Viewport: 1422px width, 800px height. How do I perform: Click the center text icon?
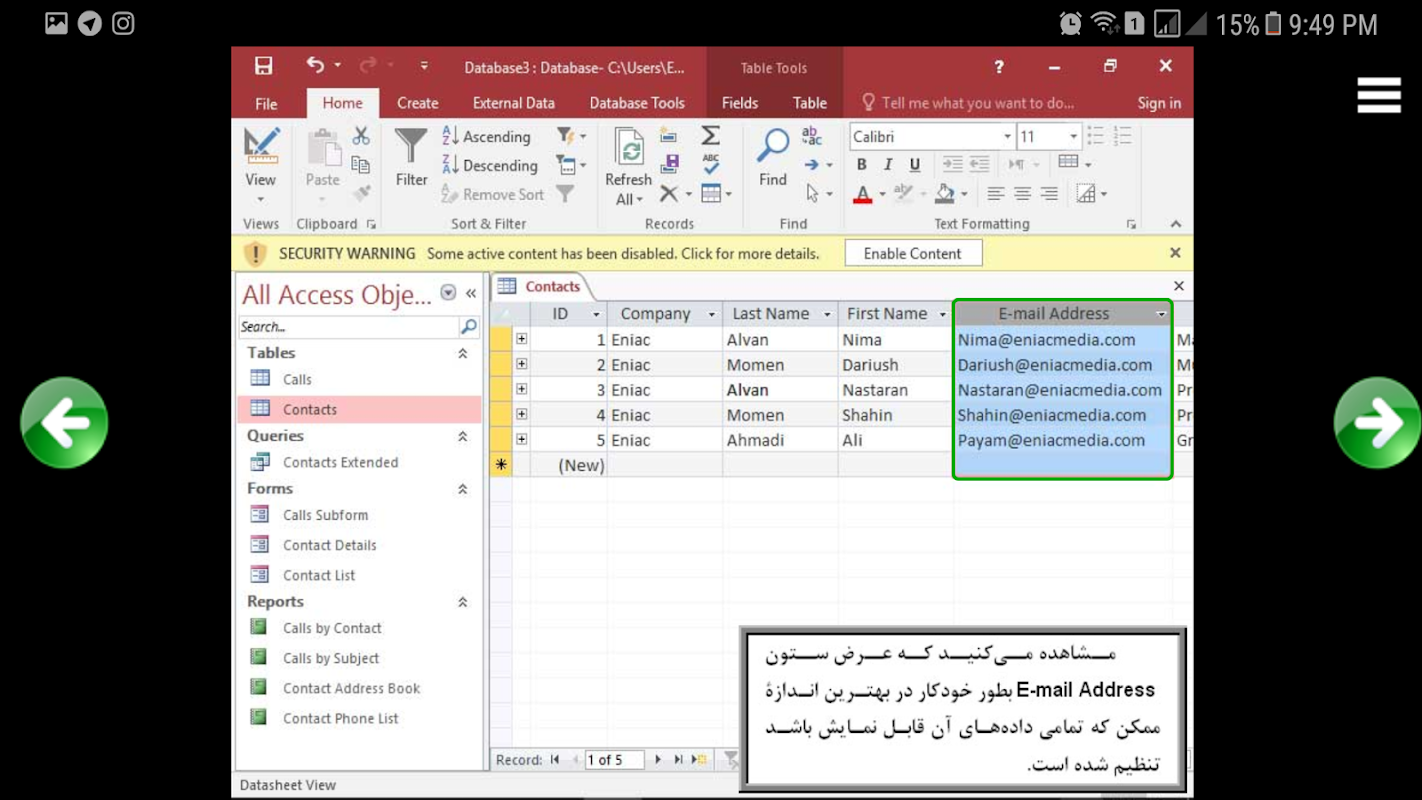(x=1022, y=194)
